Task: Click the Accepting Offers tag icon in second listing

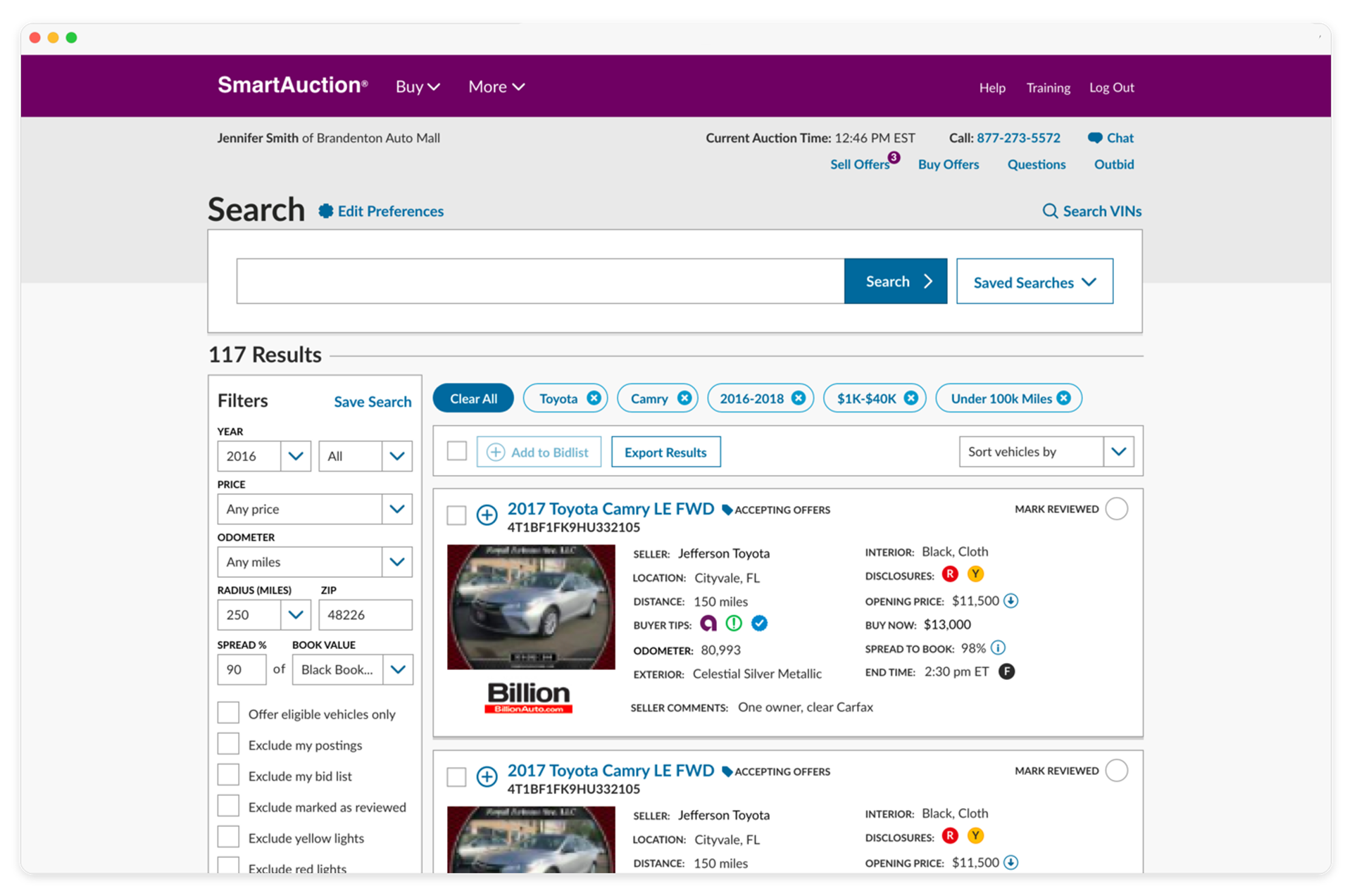Action: pyautogui.click(x=727, y=772)
